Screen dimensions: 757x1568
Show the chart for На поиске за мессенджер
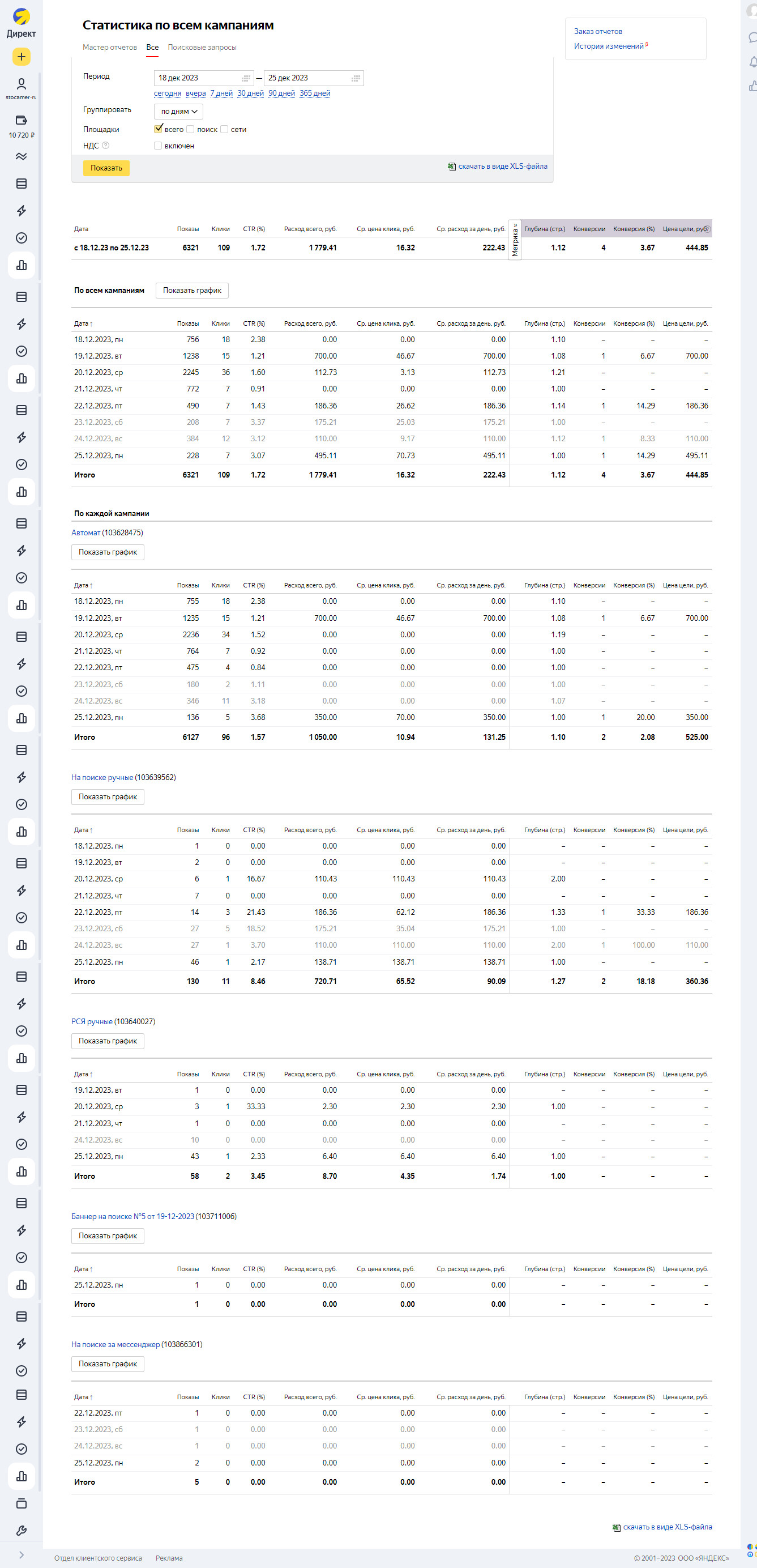[x=108, y=1364]
